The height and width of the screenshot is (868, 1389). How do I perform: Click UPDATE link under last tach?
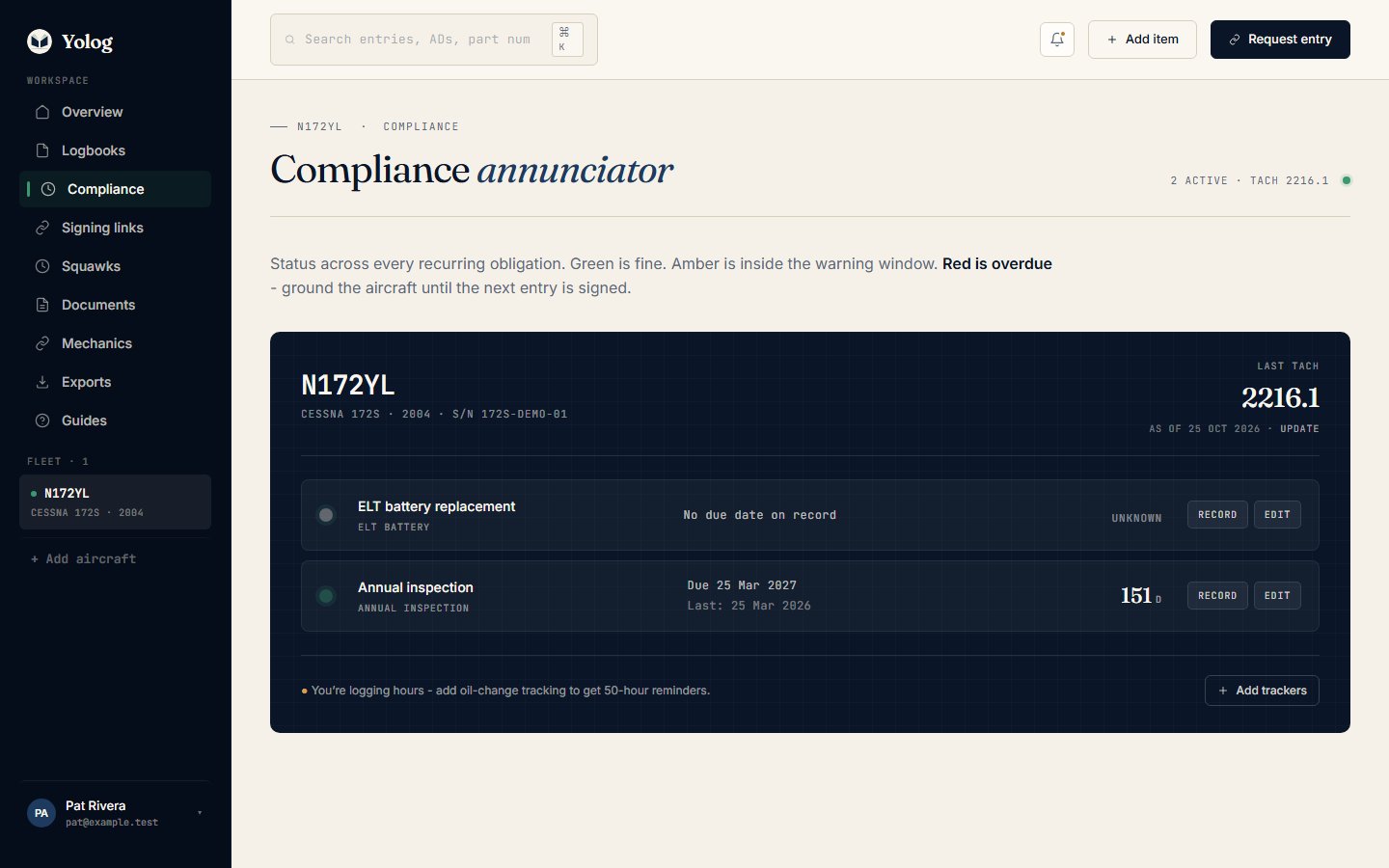(1299, 429)
